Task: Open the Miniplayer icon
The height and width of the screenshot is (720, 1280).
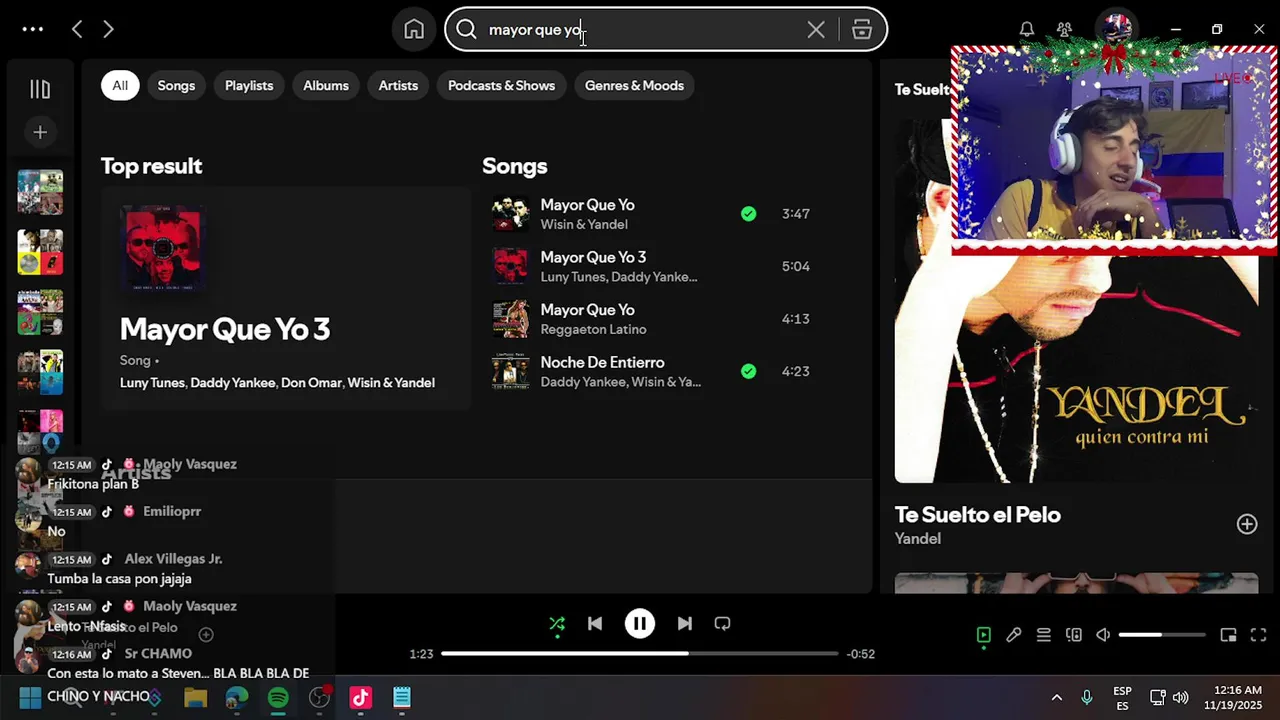Action: click(1228, 635)
